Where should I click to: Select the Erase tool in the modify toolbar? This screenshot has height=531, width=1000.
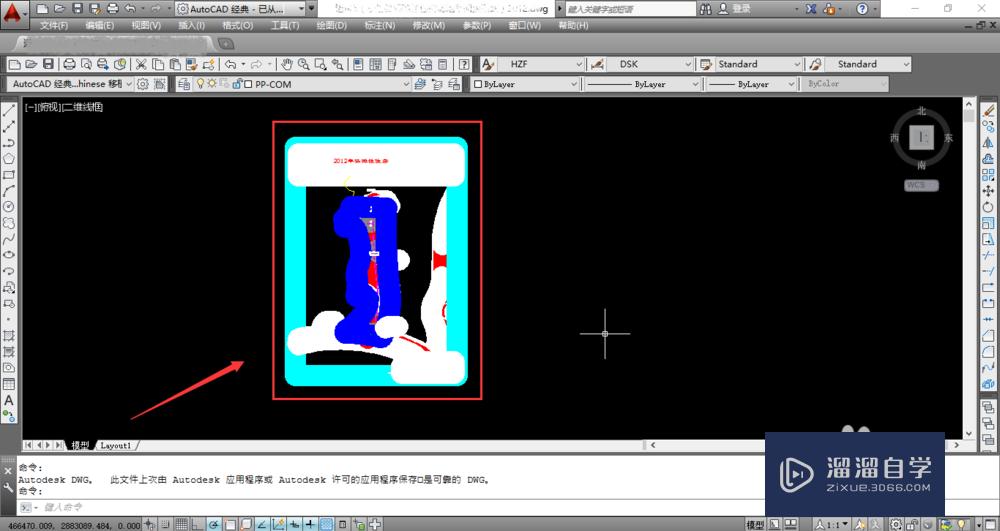pyautogui.click(x=989, y=110)
